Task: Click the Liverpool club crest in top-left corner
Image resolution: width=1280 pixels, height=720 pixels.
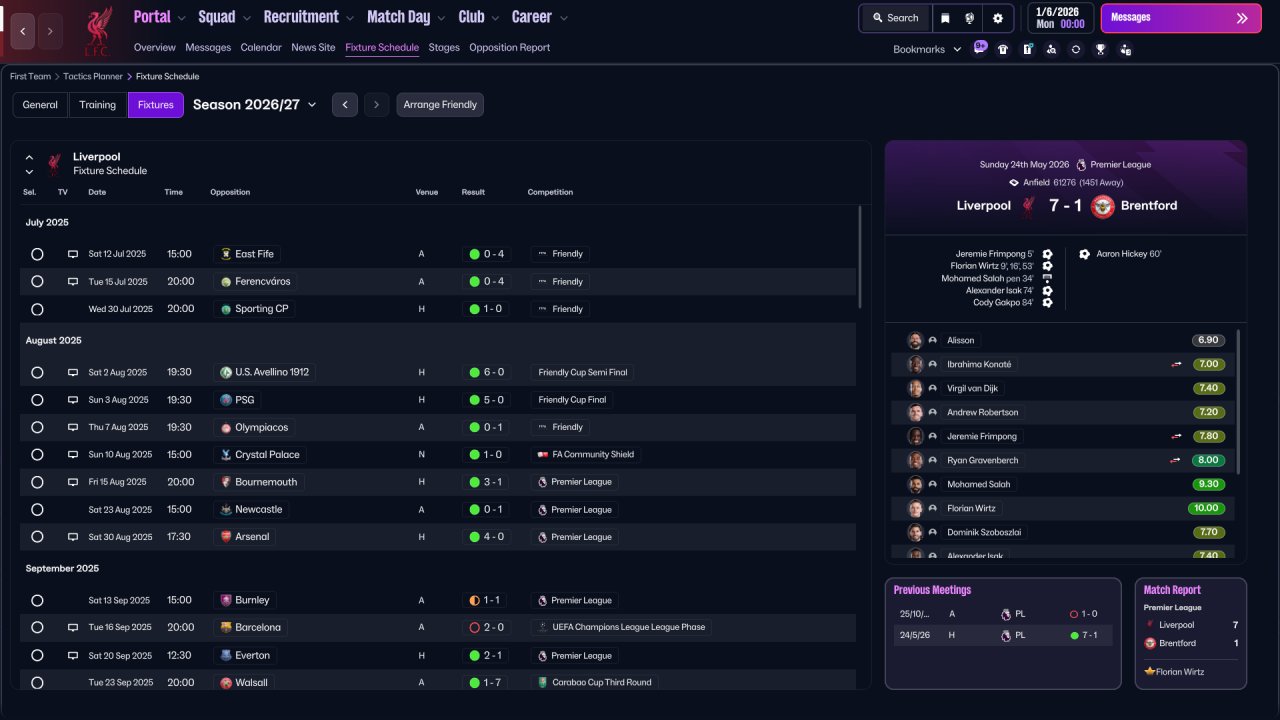Action: pyautogui.click(x=97, y=30)
